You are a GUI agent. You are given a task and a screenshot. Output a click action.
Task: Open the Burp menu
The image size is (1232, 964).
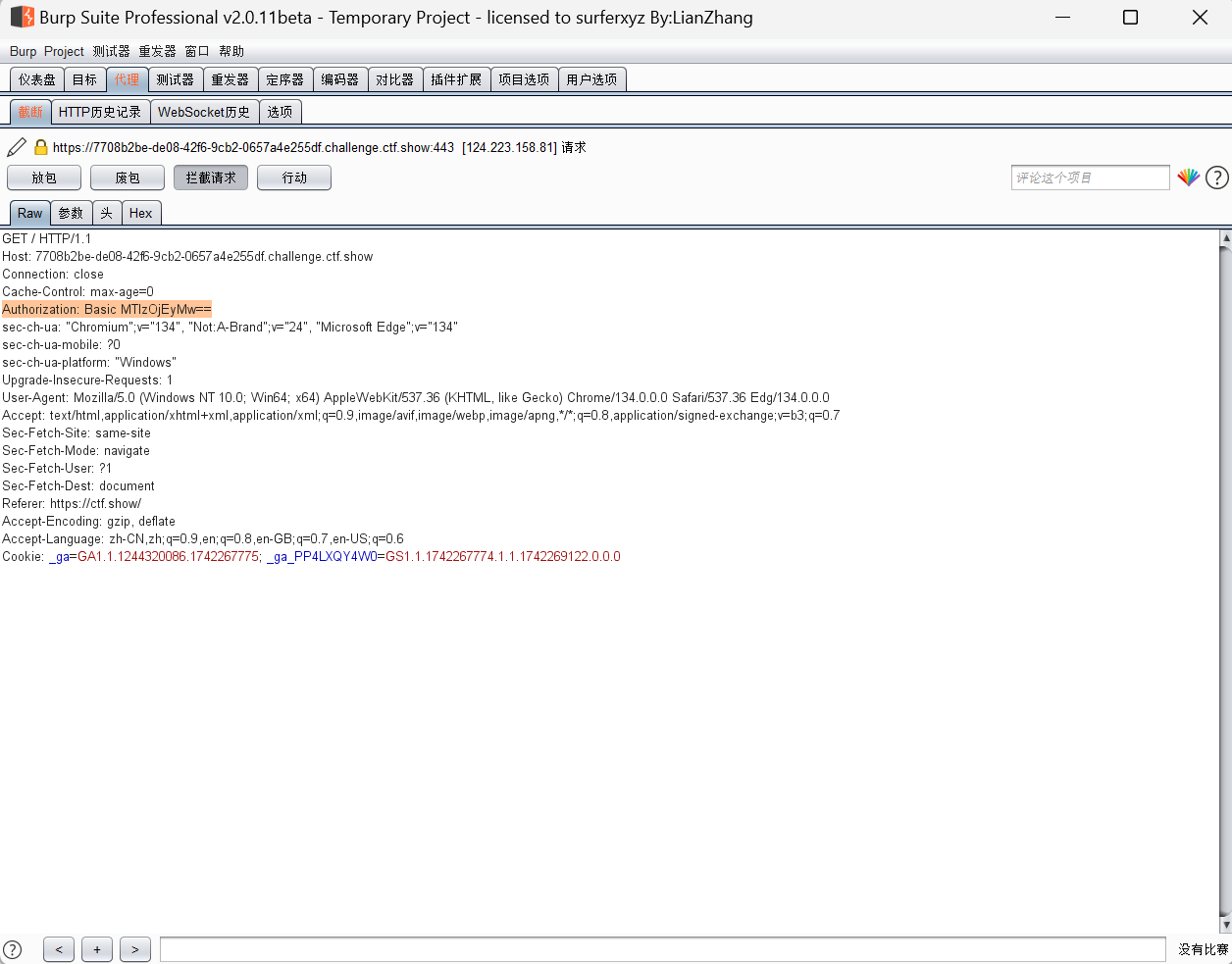click(x=23, y=51)
